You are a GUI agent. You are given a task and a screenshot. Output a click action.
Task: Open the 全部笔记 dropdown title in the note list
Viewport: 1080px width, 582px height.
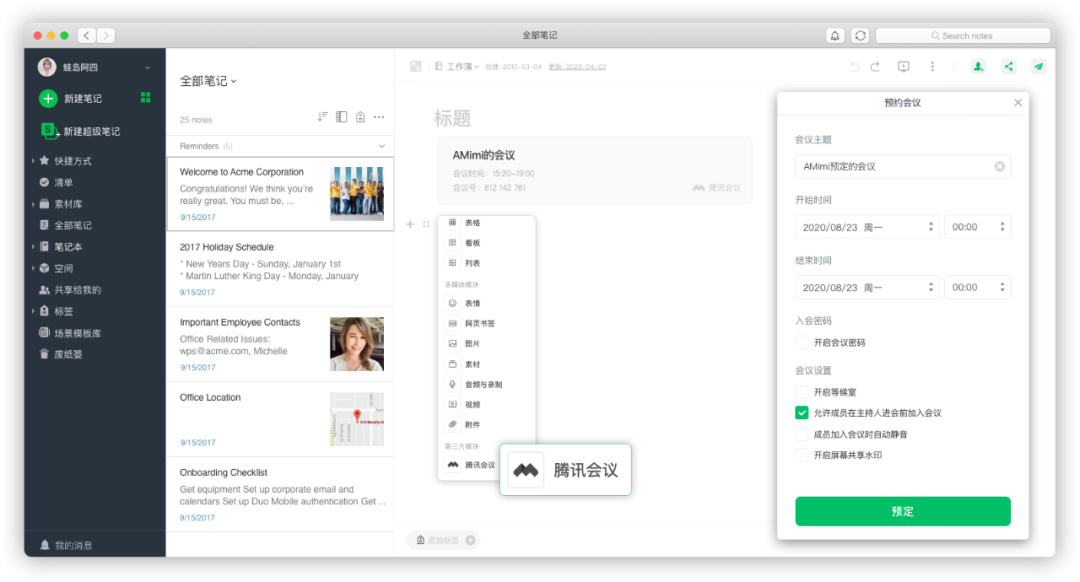click(208, 81)
